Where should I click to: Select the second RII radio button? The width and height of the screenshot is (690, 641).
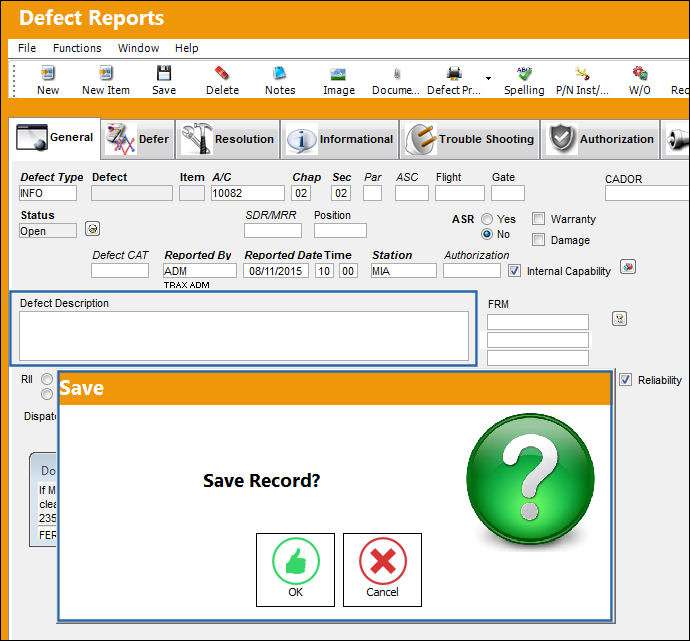tap(47, 394)
